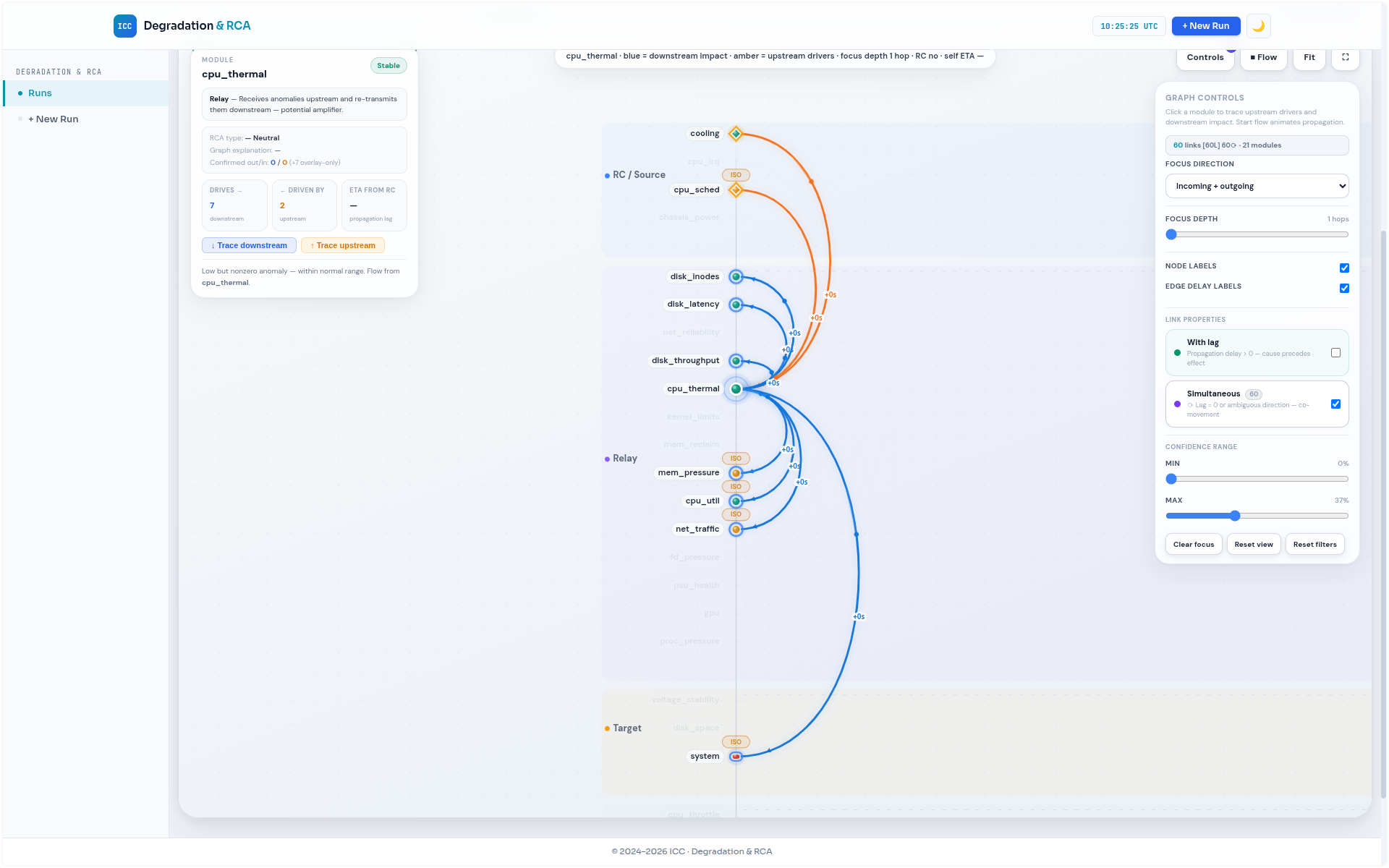
Task: Select the cooling diamond node in the graph
Action: (736, 133)
